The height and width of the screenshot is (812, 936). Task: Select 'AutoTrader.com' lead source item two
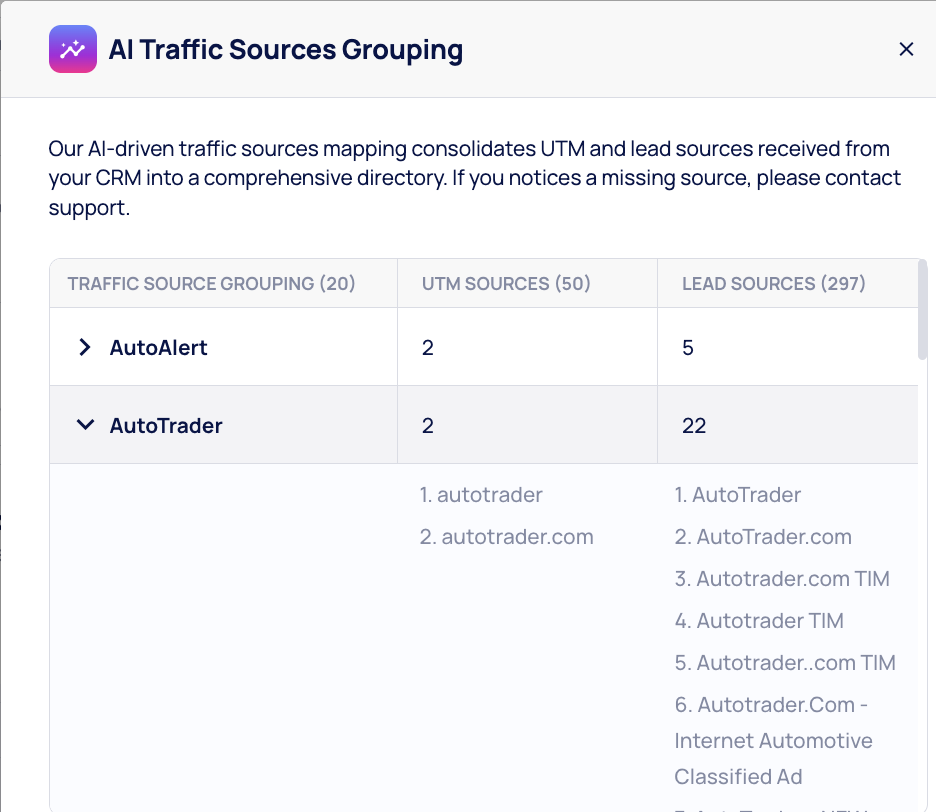coord(763,537)
